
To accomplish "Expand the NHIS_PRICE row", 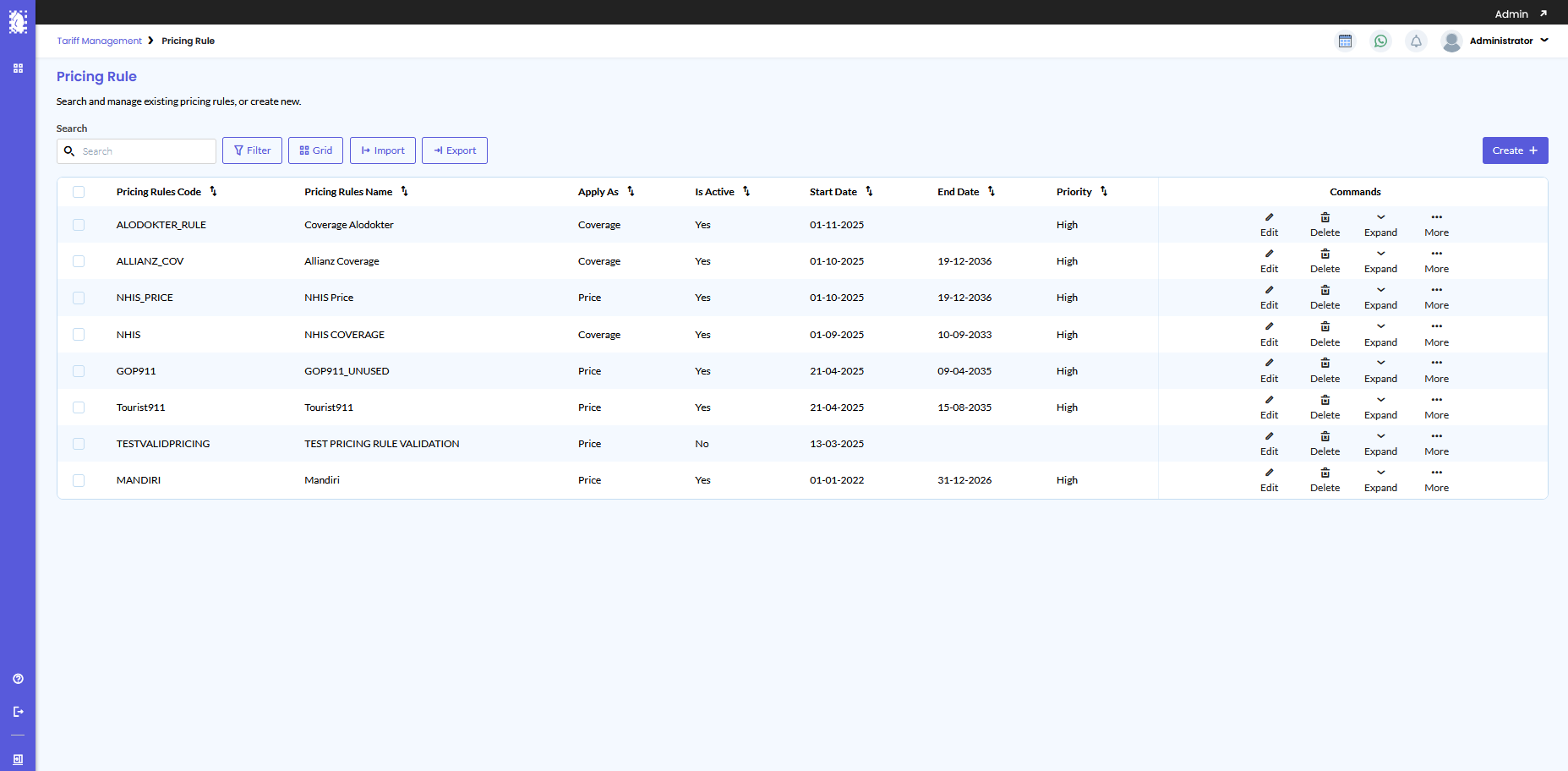I will tap(1380, 298).
